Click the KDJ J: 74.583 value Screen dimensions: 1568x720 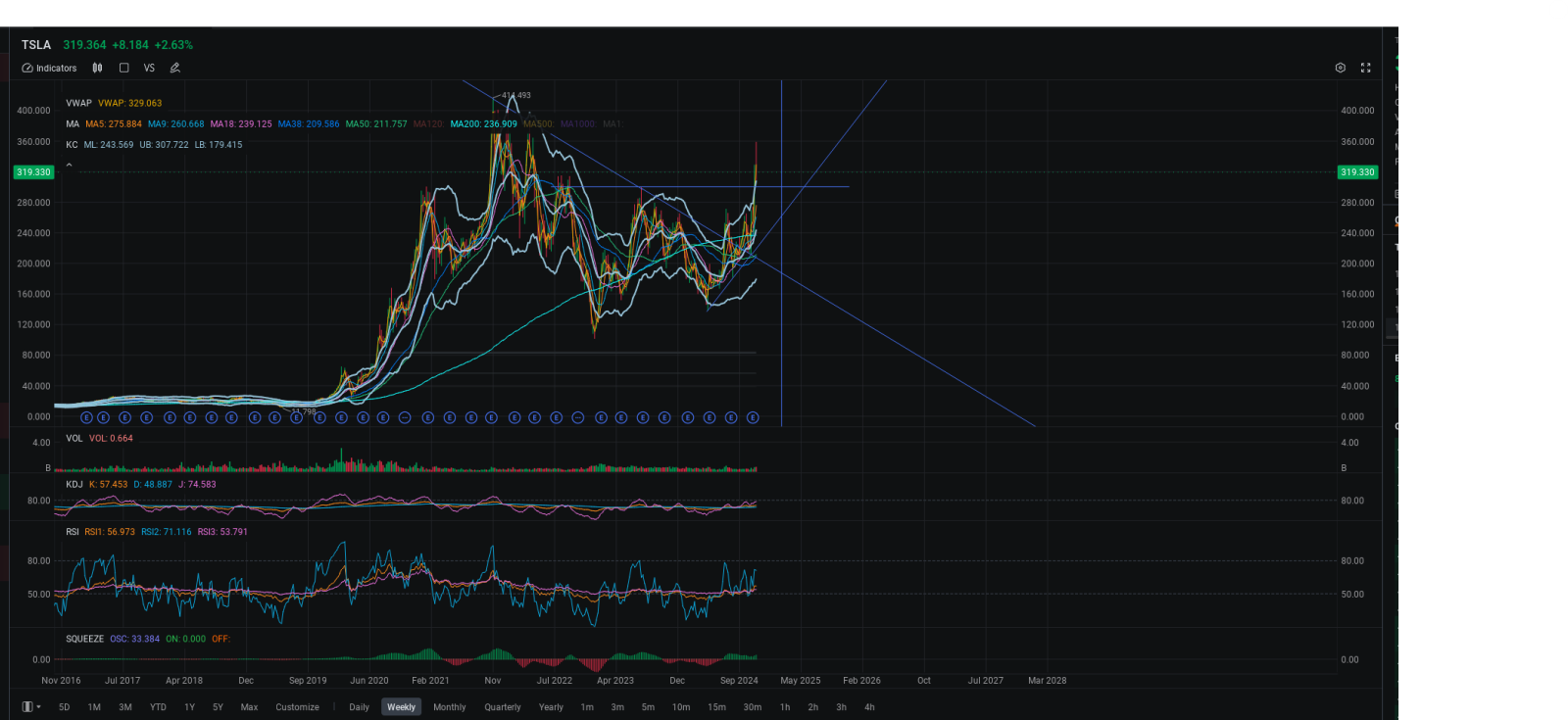[197, 485]
